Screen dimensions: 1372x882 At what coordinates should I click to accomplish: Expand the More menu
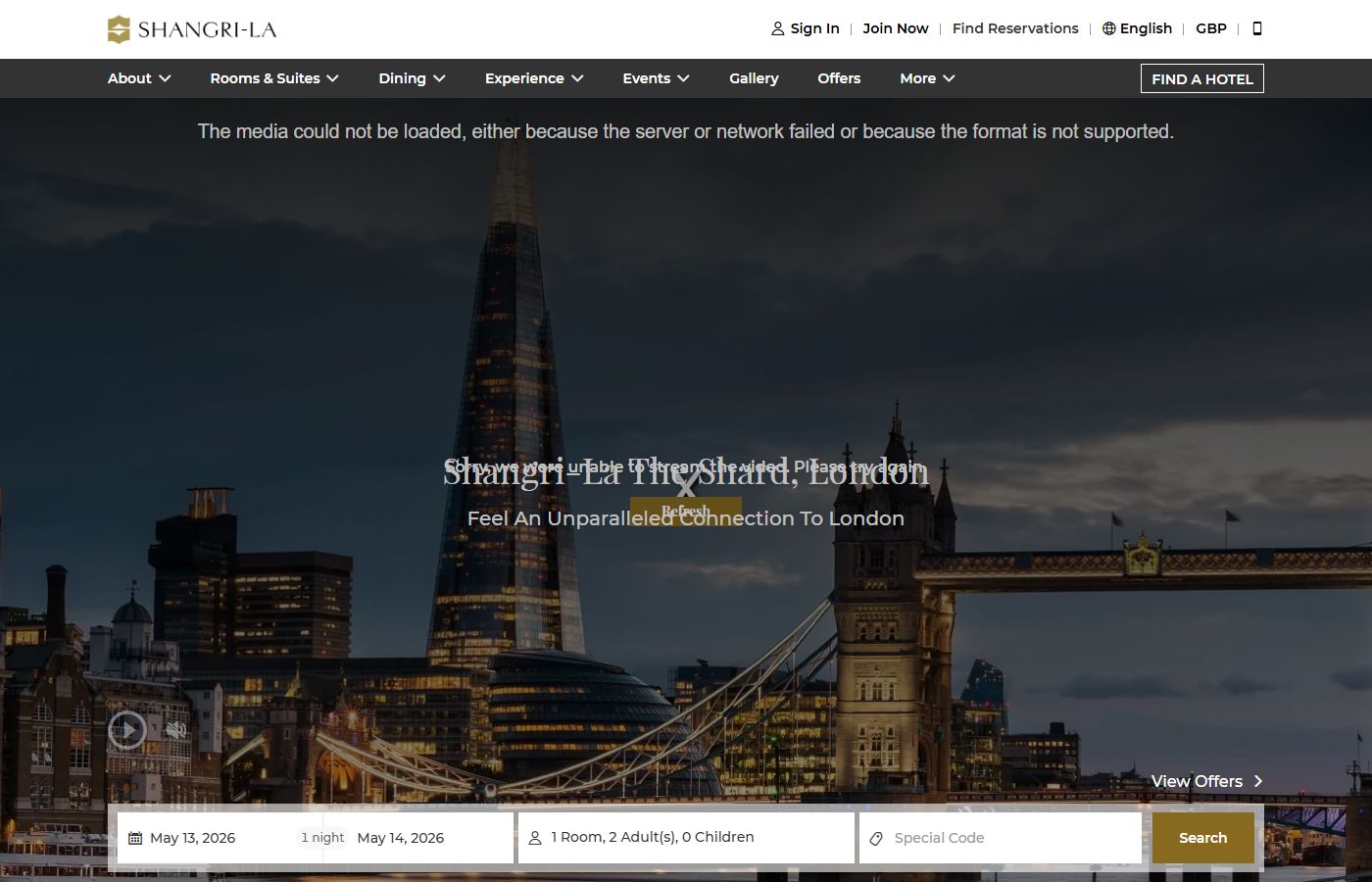[x=927, y=78]
